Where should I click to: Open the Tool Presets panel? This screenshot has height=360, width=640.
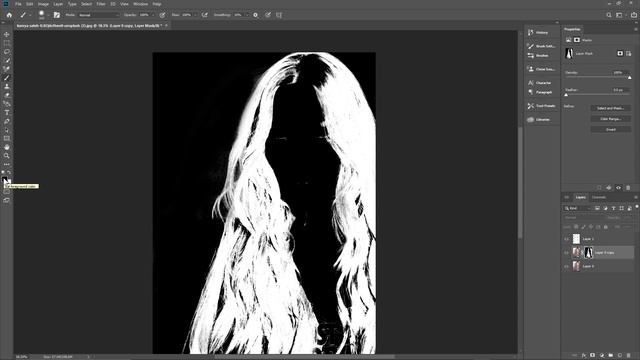pyautogui.click(x=541, y=106)
